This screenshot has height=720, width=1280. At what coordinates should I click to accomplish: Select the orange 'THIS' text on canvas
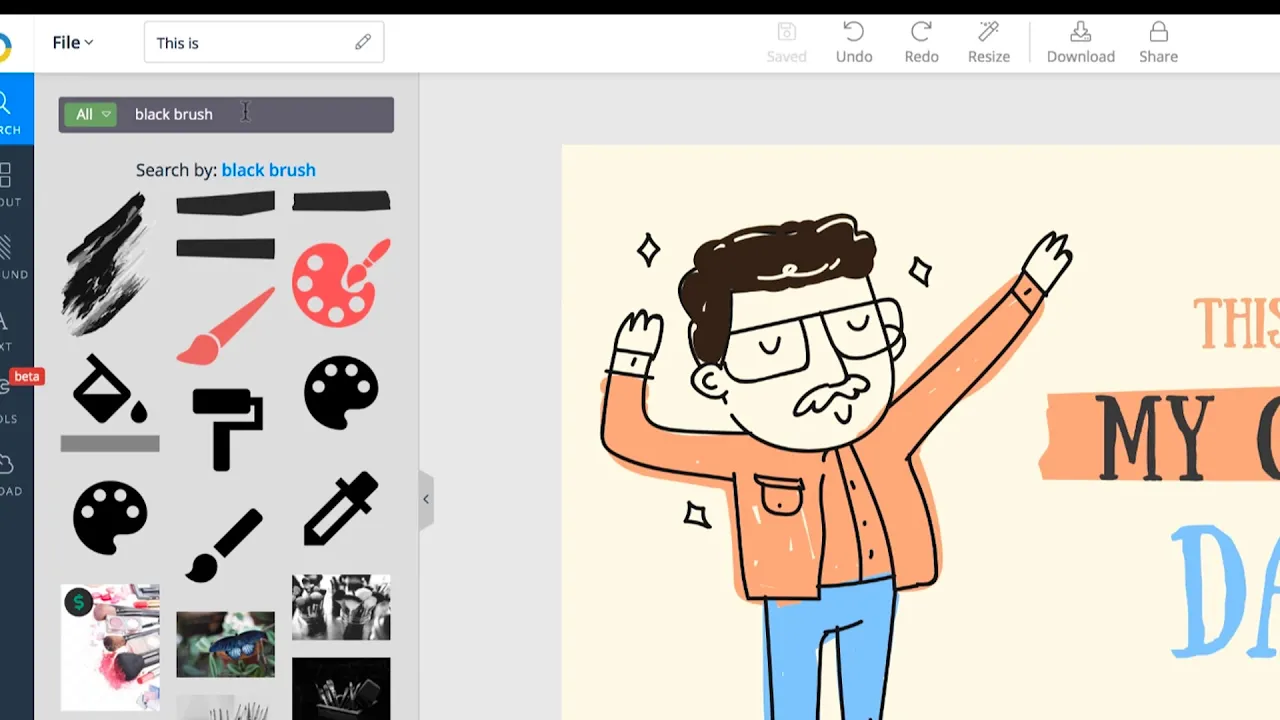coord(1236,322)
